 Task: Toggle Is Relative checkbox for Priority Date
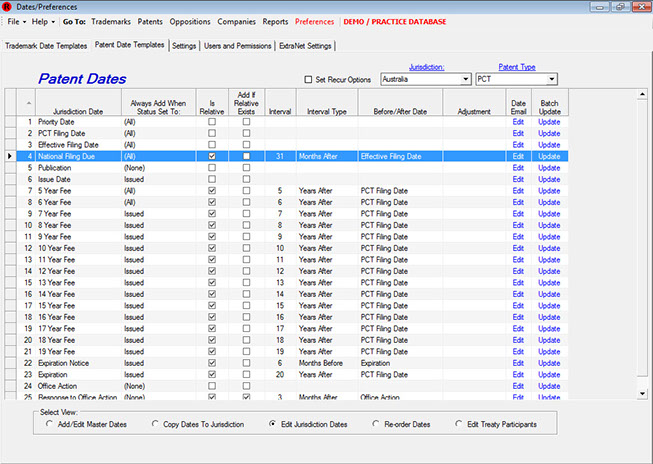[211, 122]
